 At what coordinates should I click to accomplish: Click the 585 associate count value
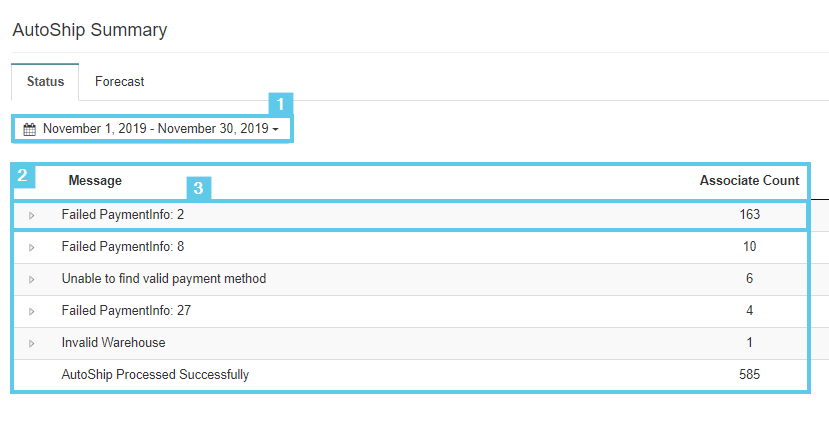coord(749,375)
